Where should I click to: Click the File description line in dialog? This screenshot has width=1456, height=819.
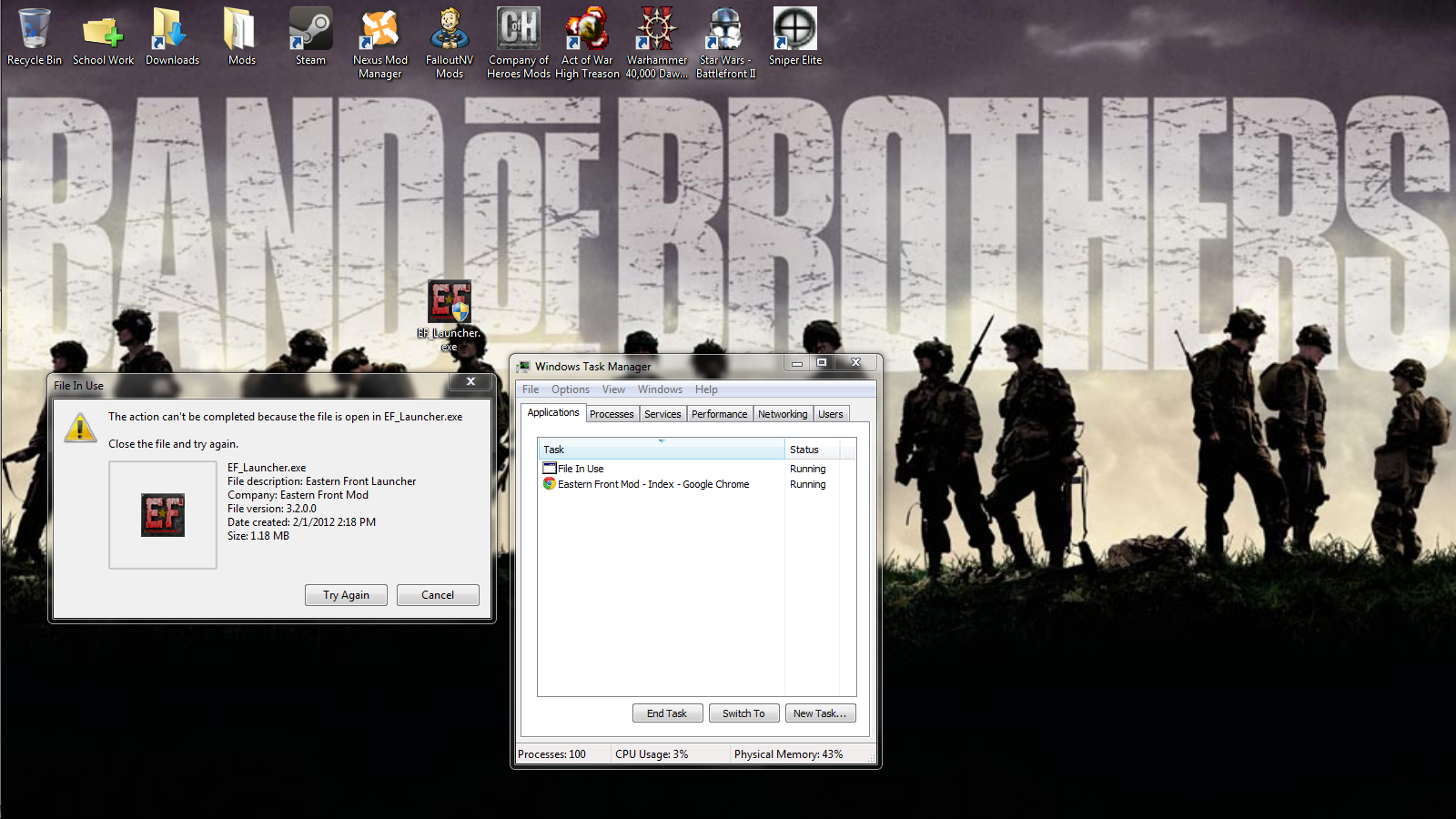click(321, 481)
